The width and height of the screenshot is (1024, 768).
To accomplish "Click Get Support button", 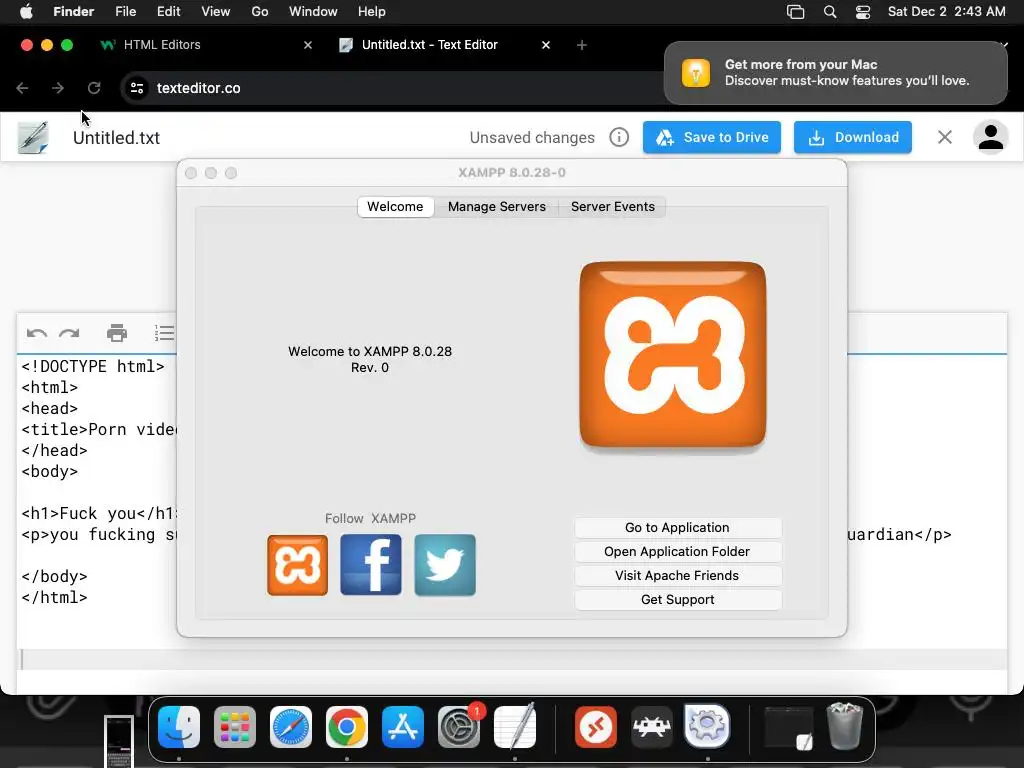I will point(677,600).
